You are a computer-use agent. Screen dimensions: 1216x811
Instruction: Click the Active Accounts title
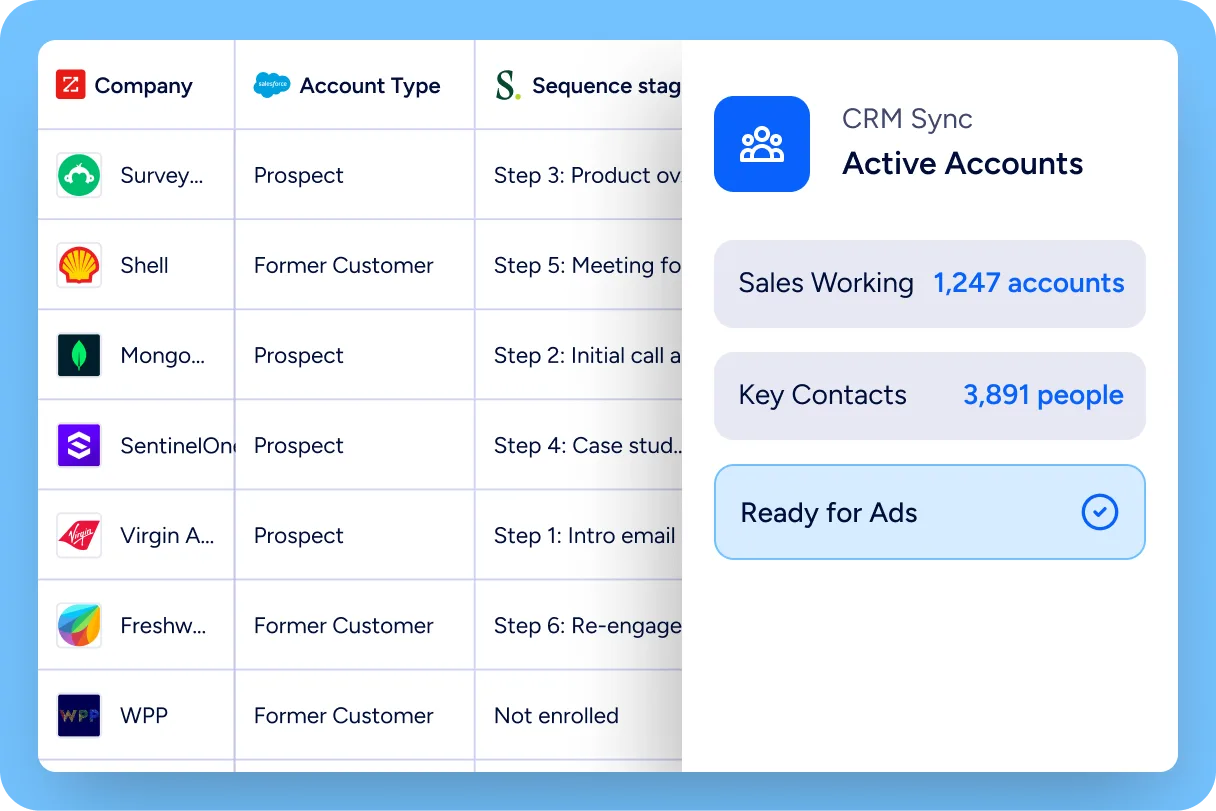point(962,163)
